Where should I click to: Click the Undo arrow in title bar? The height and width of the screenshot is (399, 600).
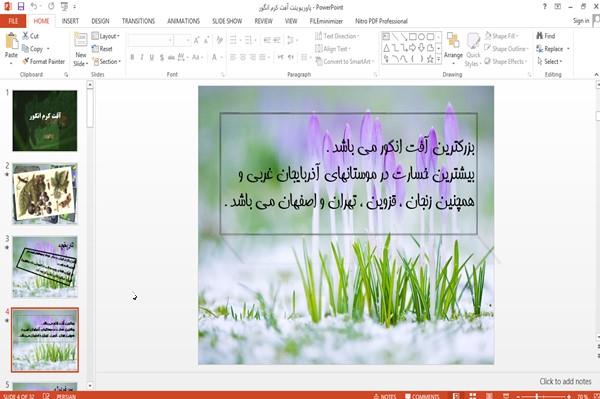tap(34, 6)
